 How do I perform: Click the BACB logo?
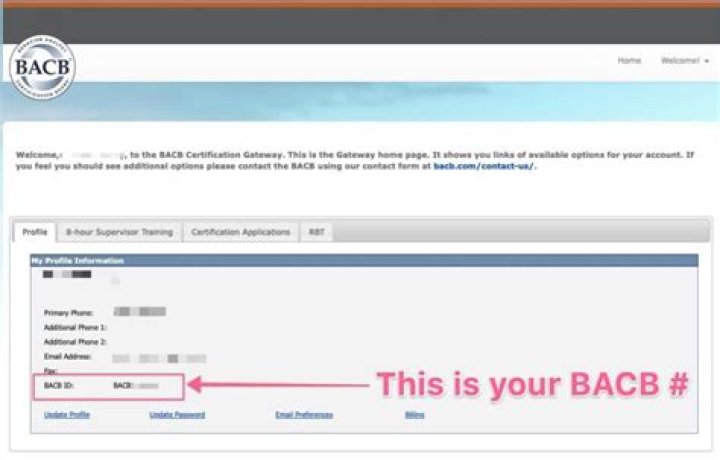[42, 67]
